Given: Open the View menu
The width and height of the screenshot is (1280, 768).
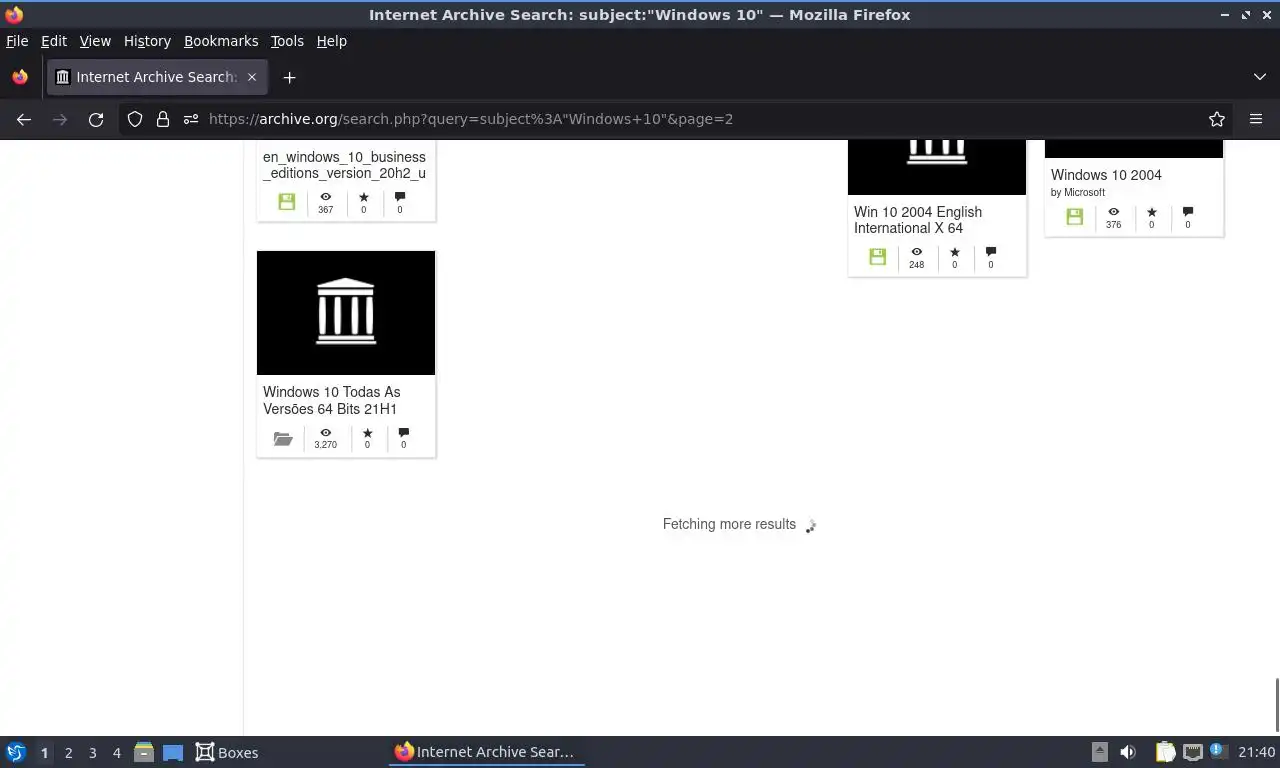Looking at the screenshot, I should point(95,41).
